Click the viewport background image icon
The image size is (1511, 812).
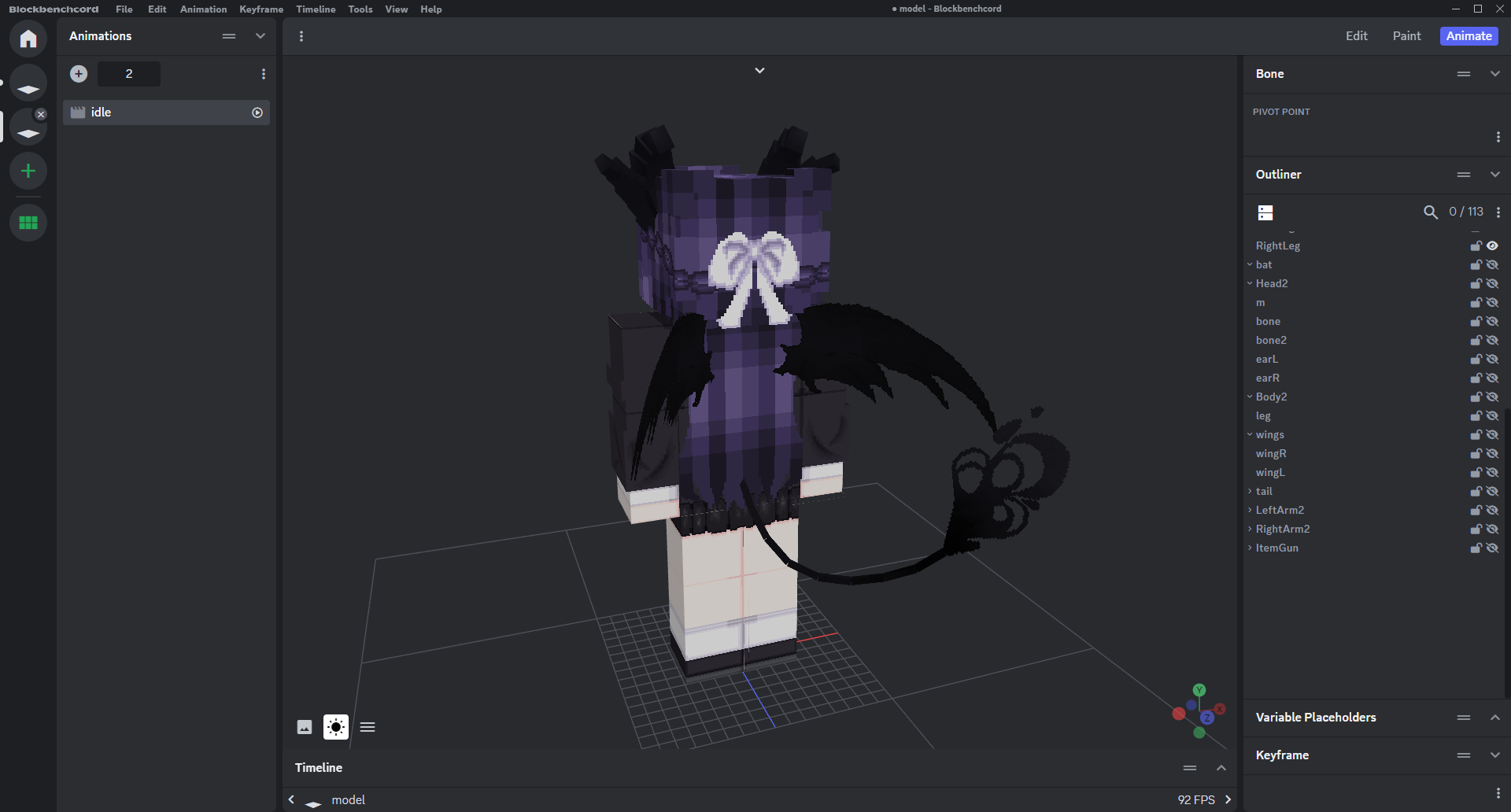(x=305, y=727)
